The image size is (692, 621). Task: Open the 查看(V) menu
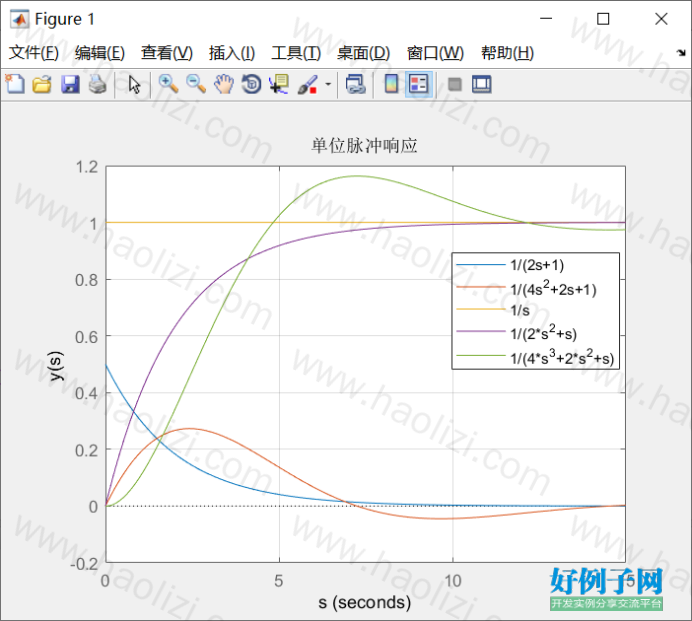167,53
